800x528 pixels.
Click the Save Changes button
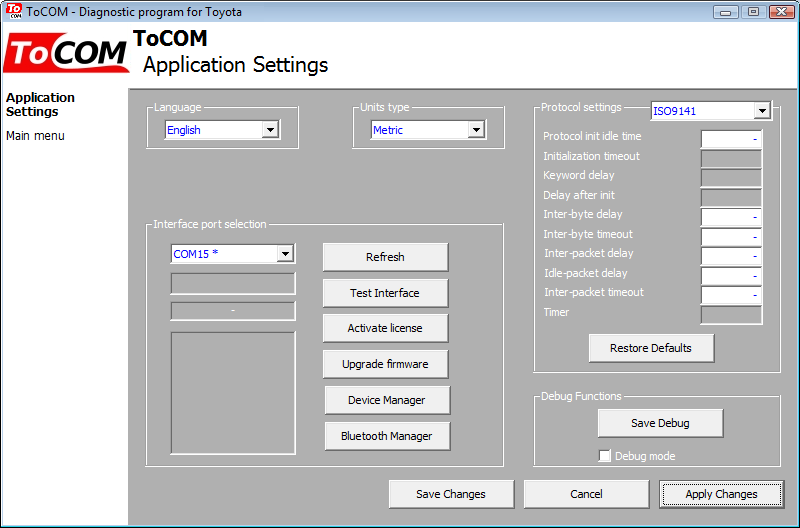click(x=451, y=494)
